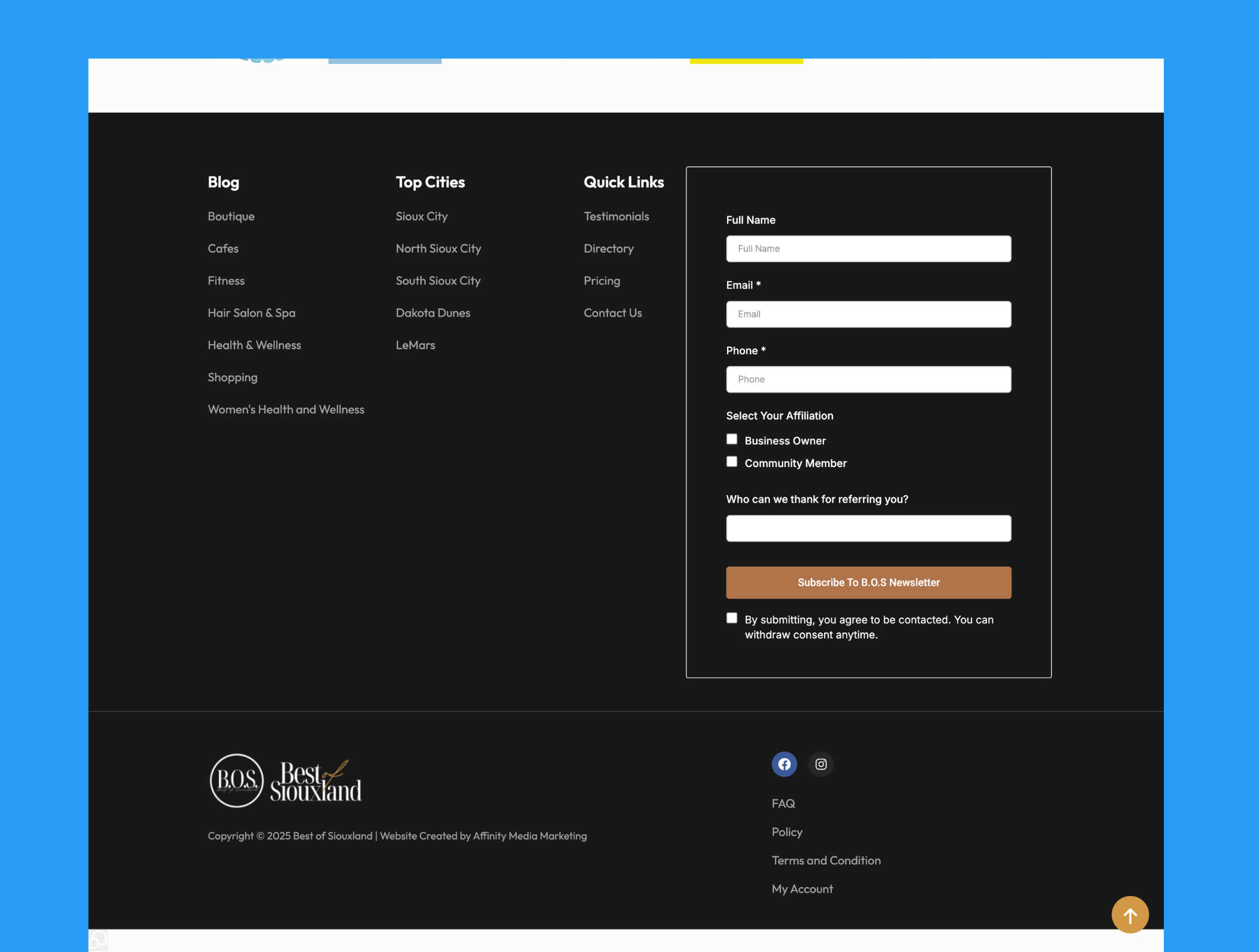Open the Pricing quick link

(602, 280)
